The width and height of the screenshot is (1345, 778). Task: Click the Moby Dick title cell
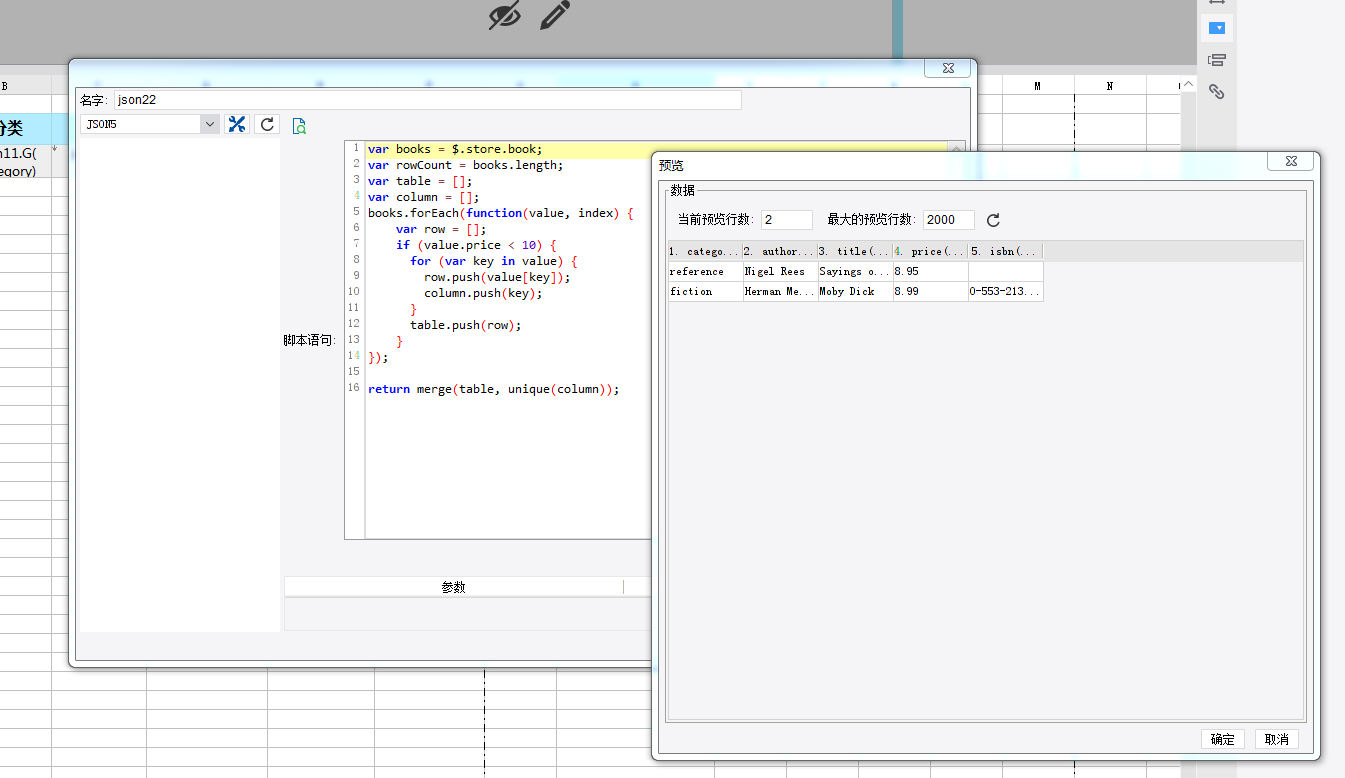(855, 292)
